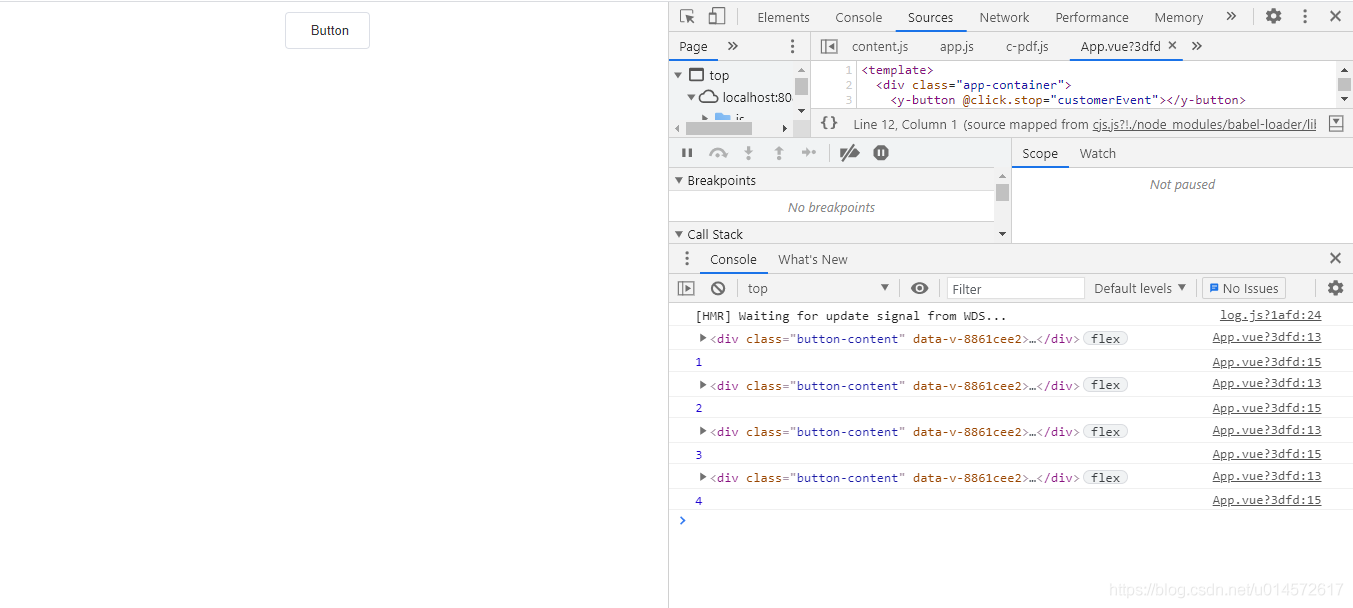Click the clear console icon
The width and height of the screenshot is (1353, 608).
[x=718, y=288]
